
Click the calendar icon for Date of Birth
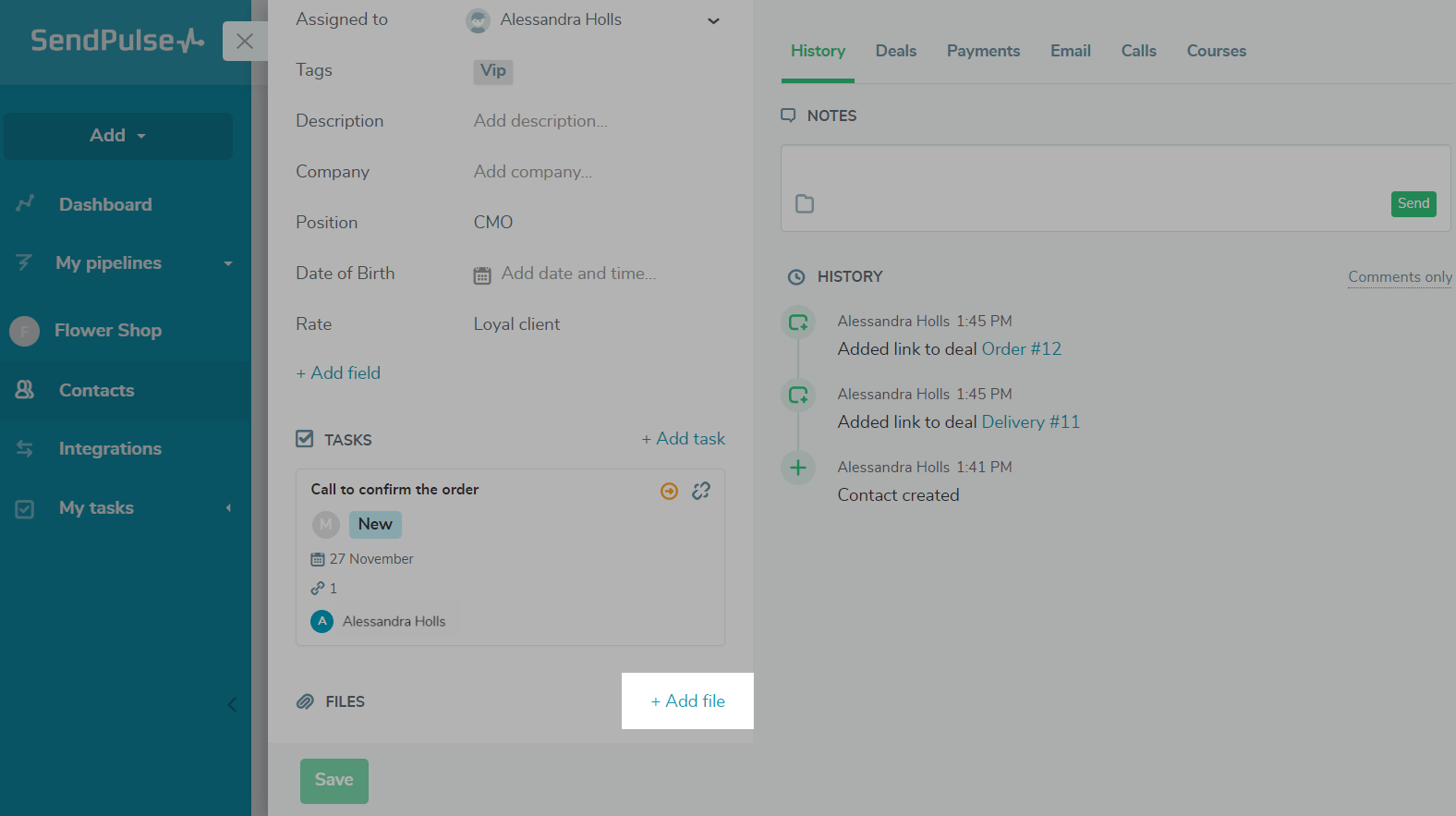click(x=482, y=275)
